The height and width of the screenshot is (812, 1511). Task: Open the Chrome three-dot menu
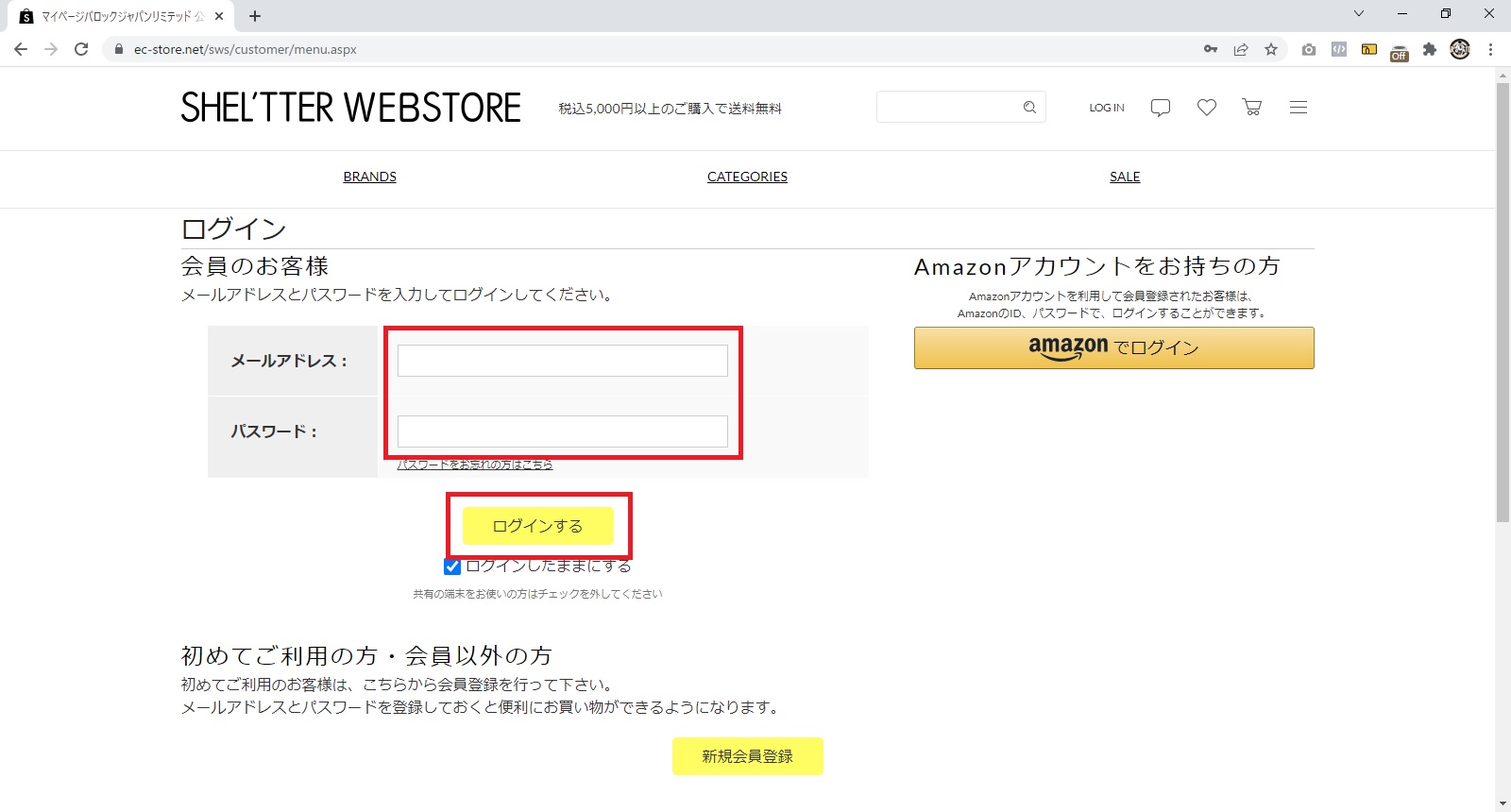tap(1491, 49)
